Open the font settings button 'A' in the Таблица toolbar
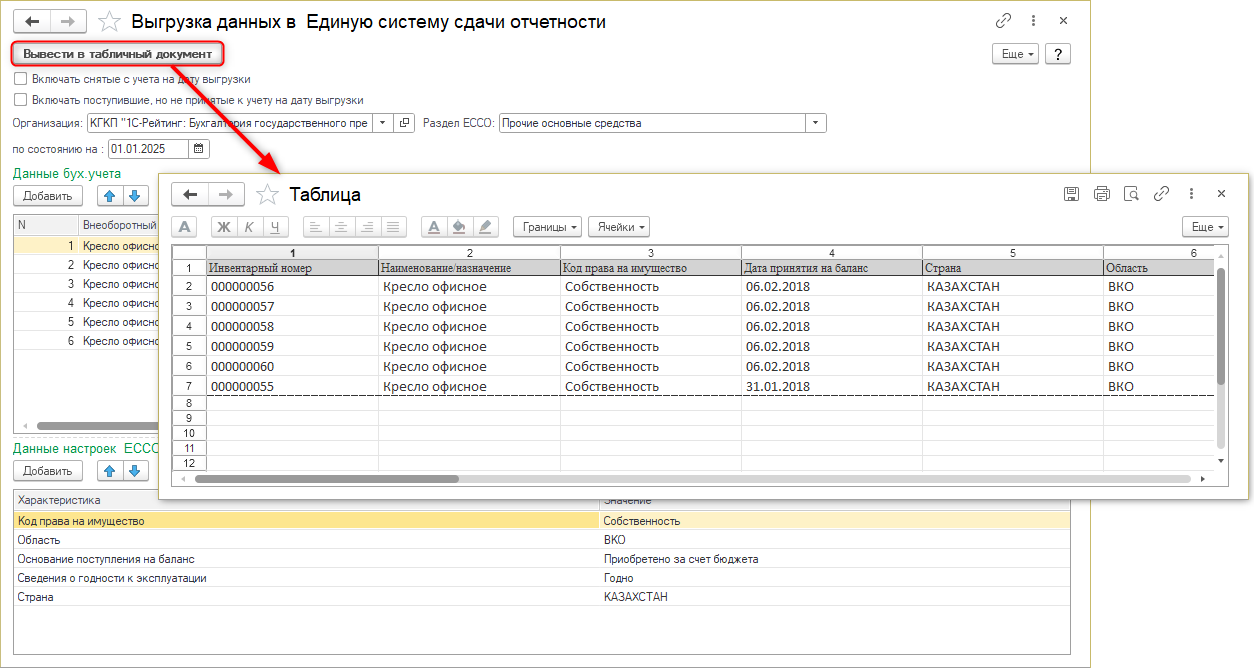1254x668 pixels. (185, 227)
